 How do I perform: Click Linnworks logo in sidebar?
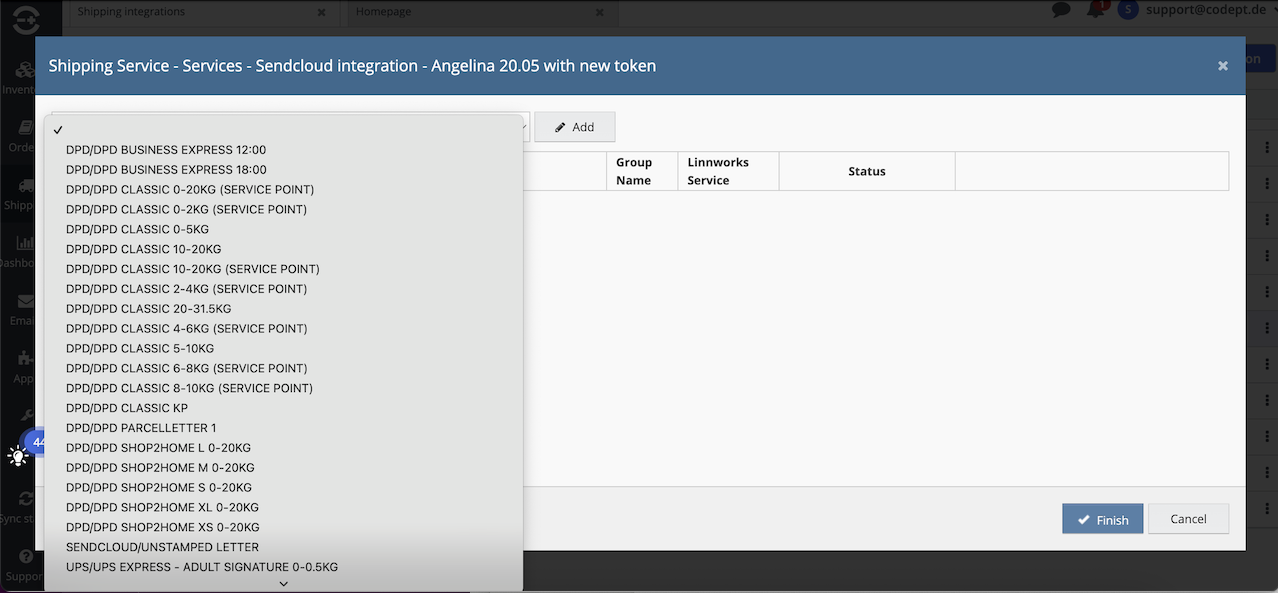coord(24,18)
